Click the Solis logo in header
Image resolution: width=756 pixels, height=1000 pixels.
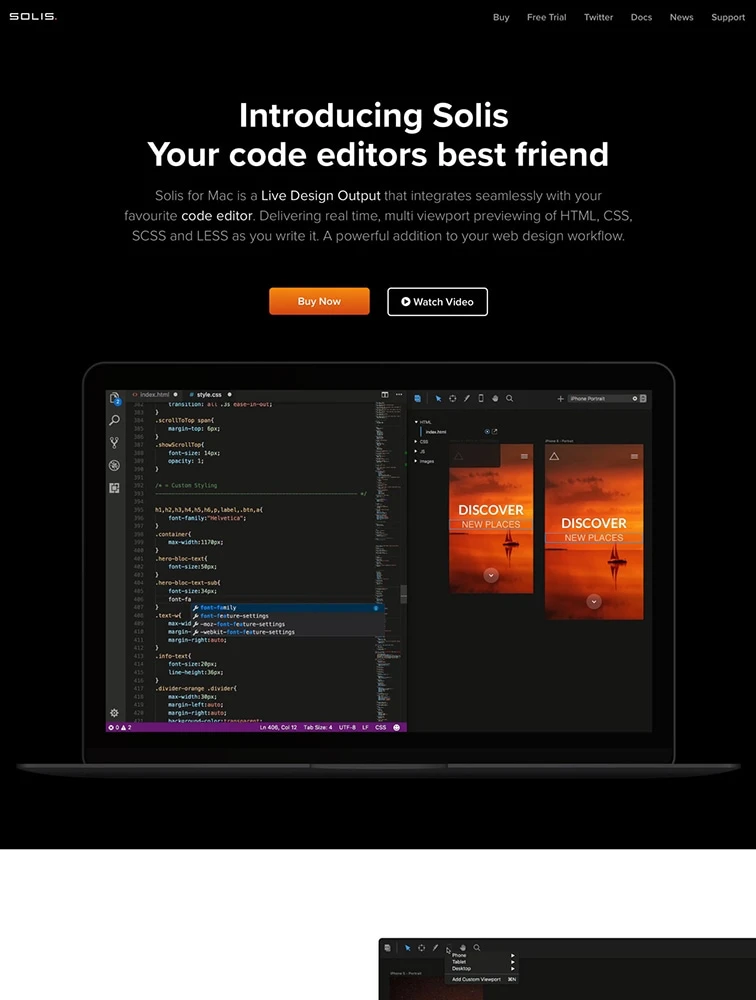coord(33,17)
